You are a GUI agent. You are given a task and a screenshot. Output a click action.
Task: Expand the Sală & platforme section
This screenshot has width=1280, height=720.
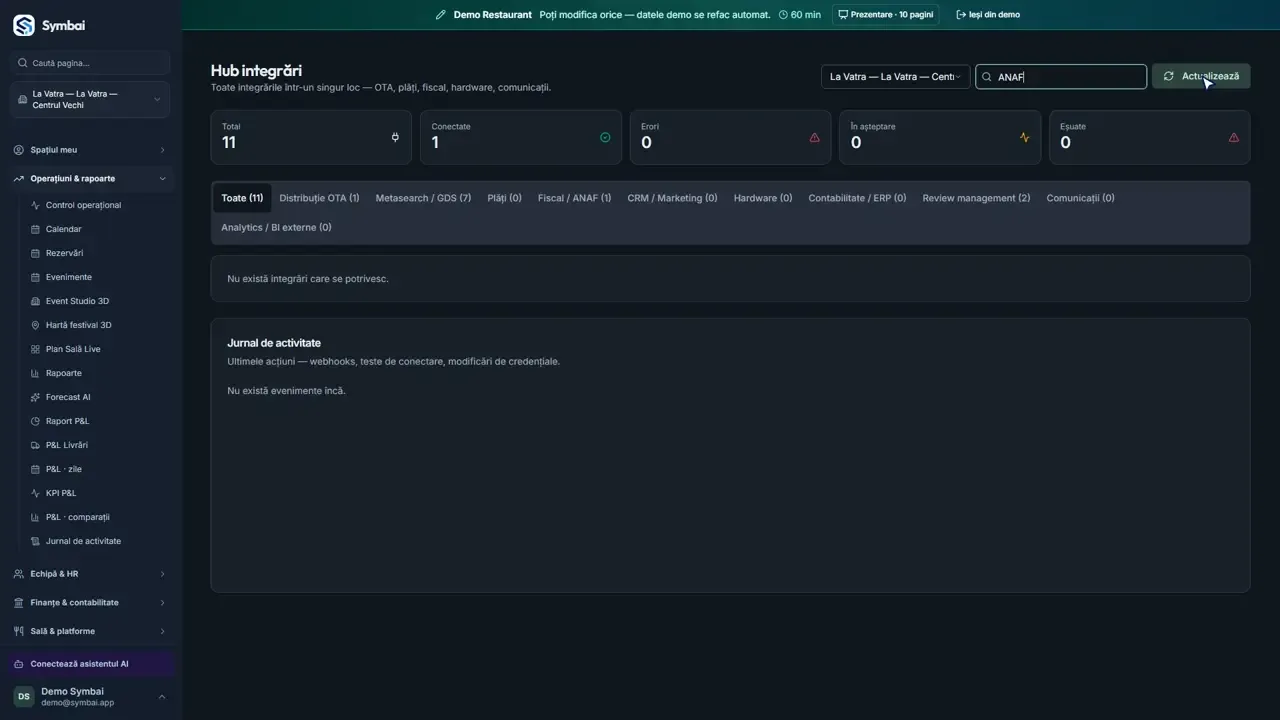(90, 631)
